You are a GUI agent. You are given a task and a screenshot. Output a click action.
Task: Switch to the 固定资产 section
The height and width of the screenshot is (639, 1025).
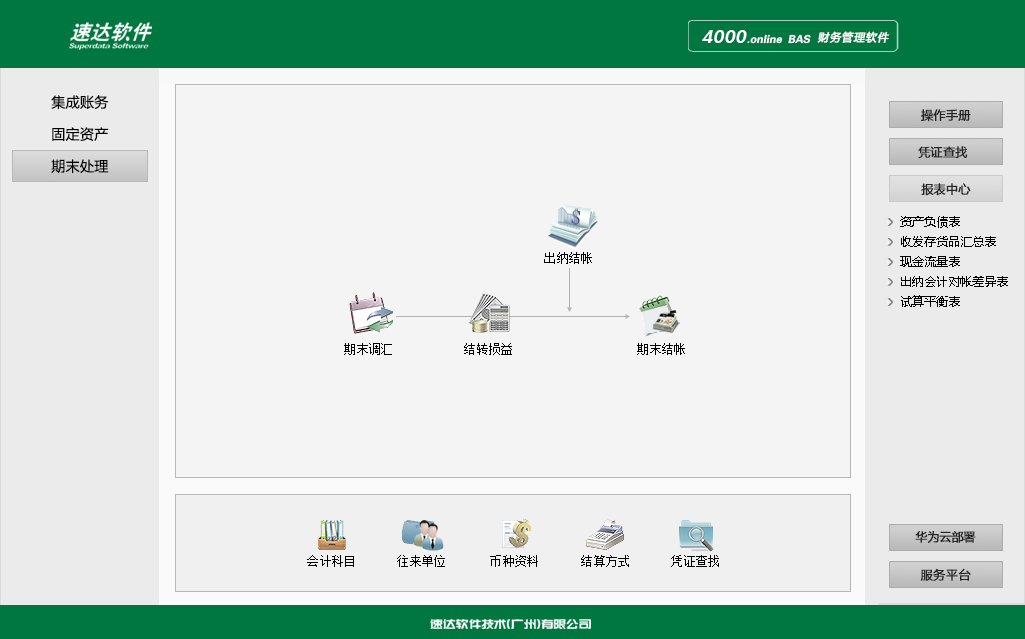[79, 132]
